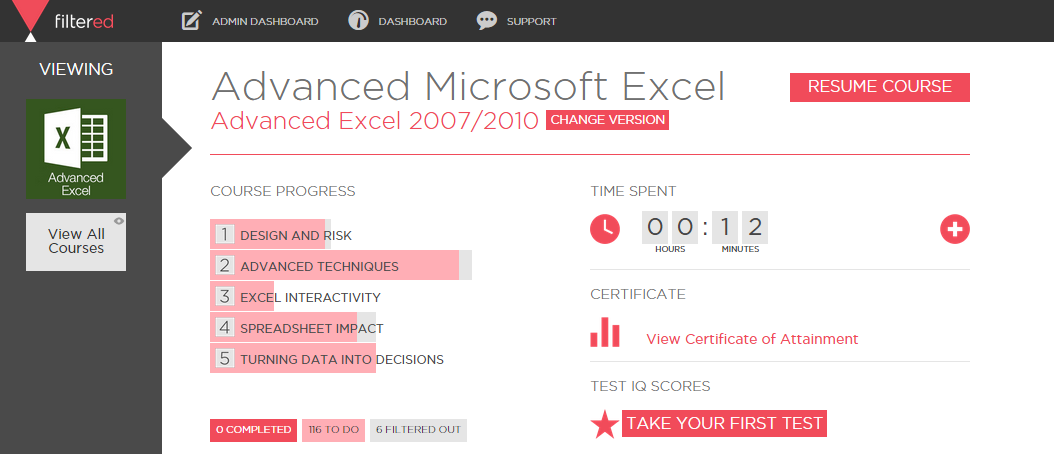
Task: Click the 0 Completed filter tag
Action: [x=253, y=430]
